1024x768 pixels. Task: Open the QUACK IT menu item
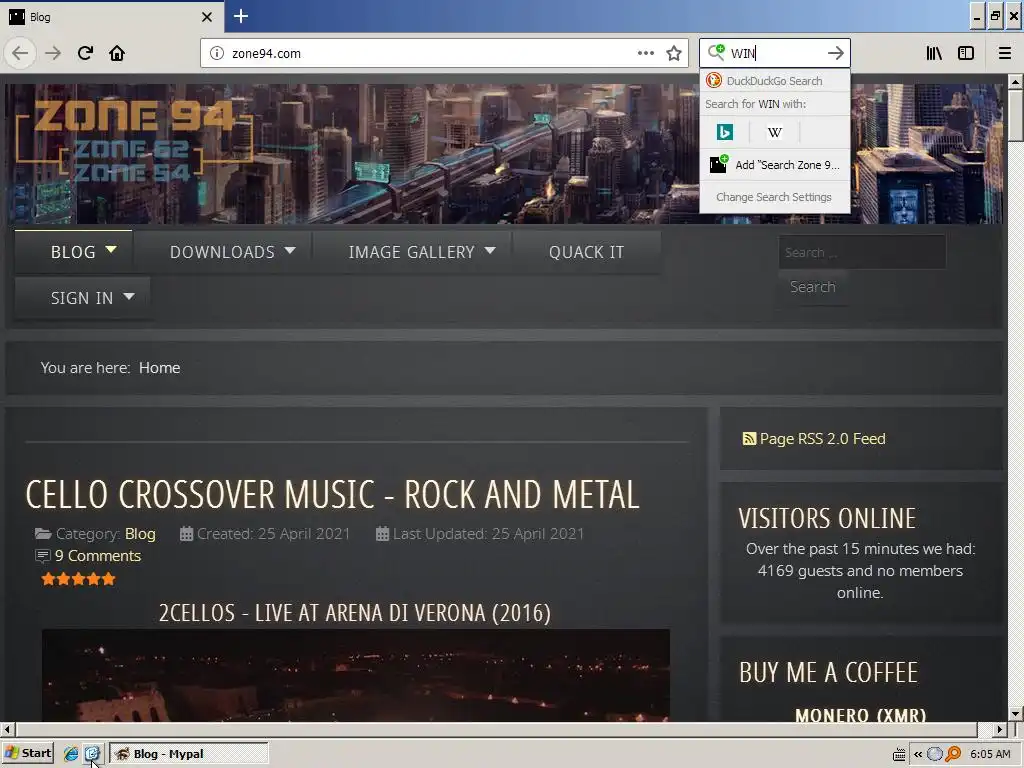pos(586,252)
